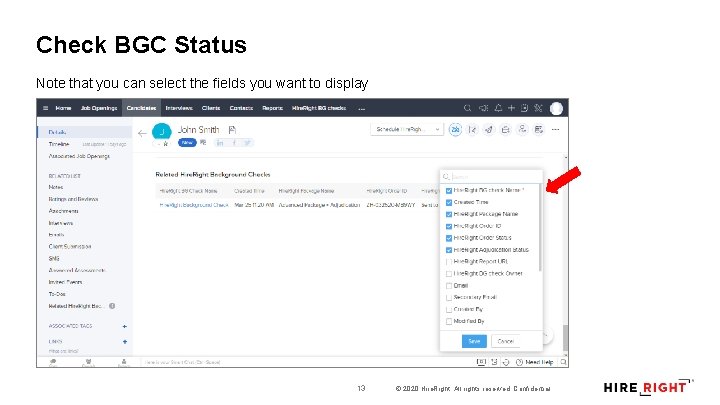Click the blue highlighted round action icon
720x405 pixels.
click(x=455, y=130)
